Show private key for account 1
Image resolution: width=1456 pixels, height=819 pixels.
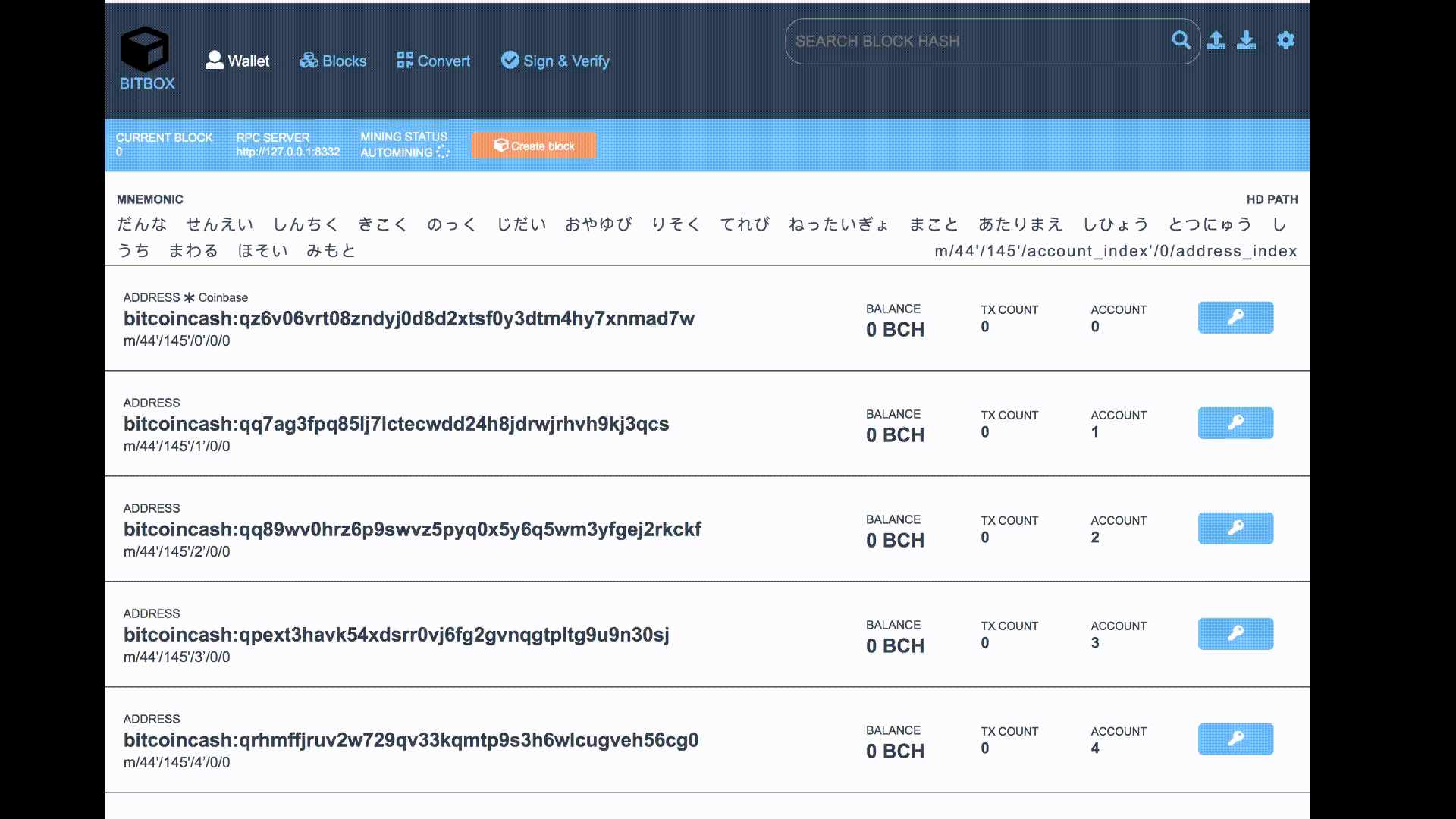[1235, 423]
